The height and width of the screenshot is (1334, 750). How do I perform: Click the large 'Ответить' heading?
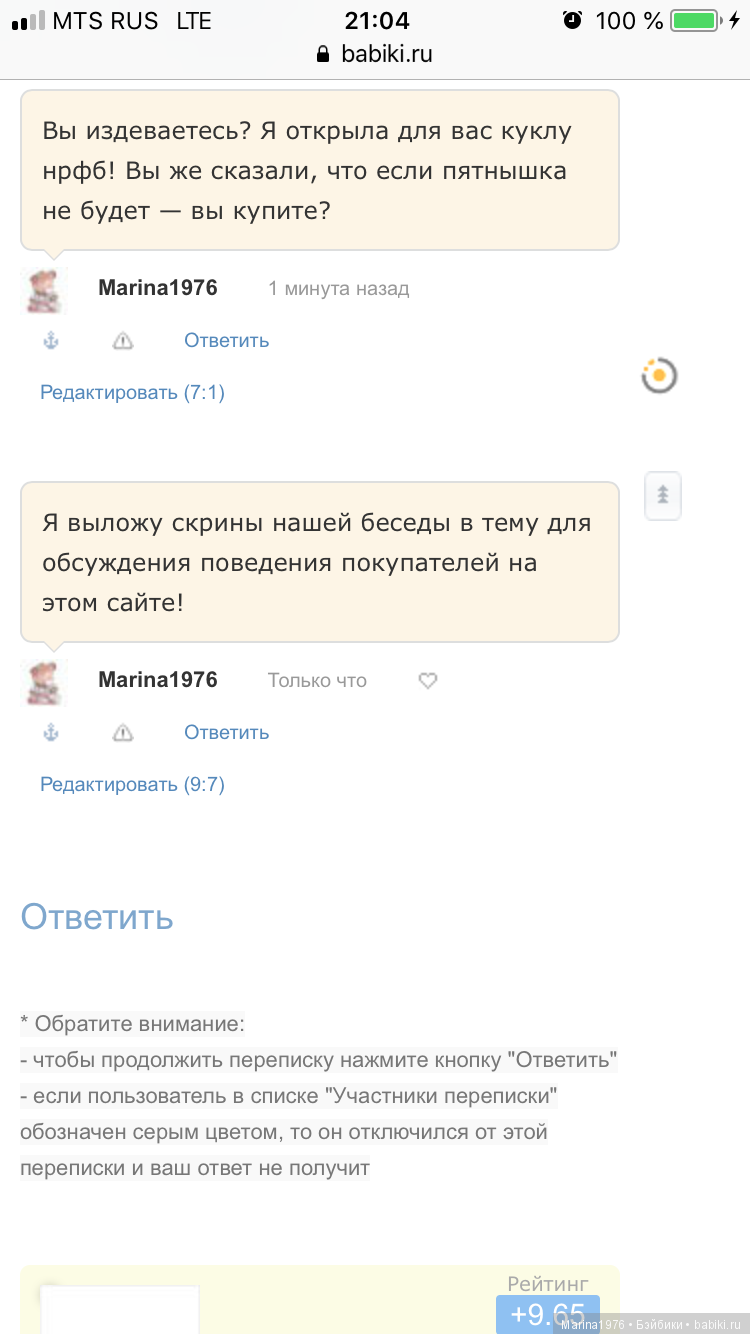[96, 916]
